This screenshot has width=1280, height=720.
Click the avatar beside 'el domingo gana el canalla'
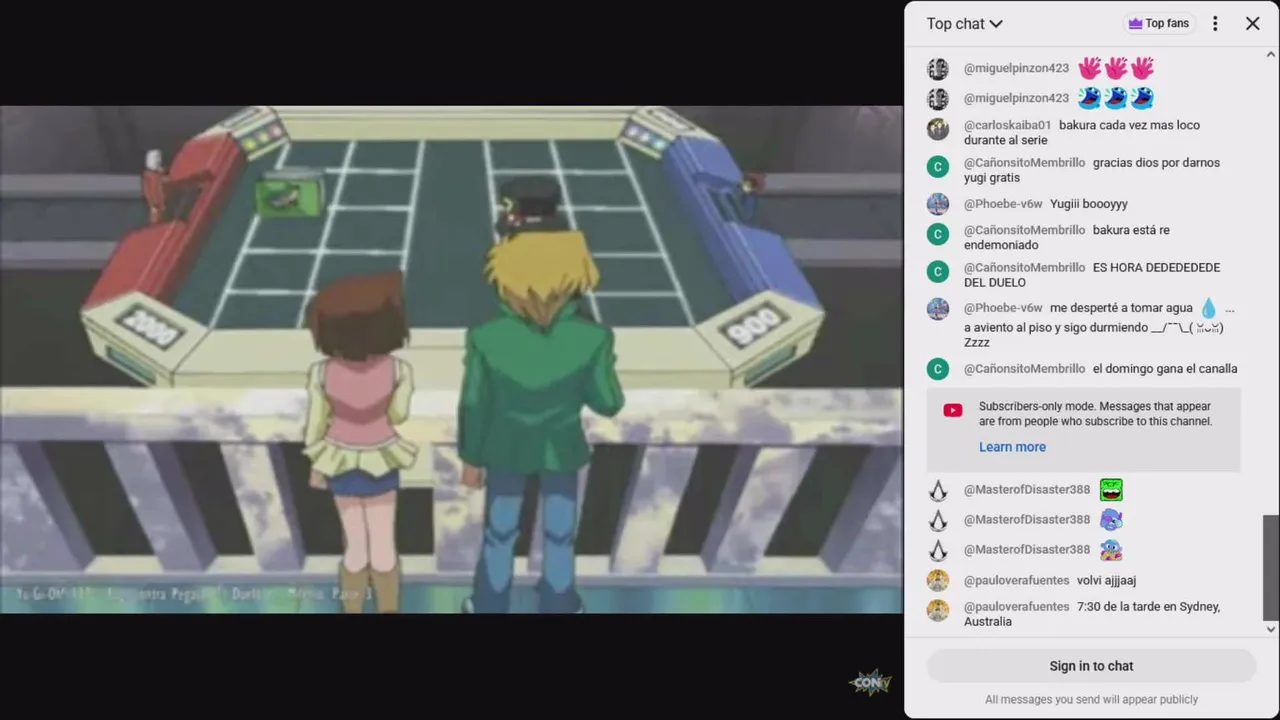point(938,369)
